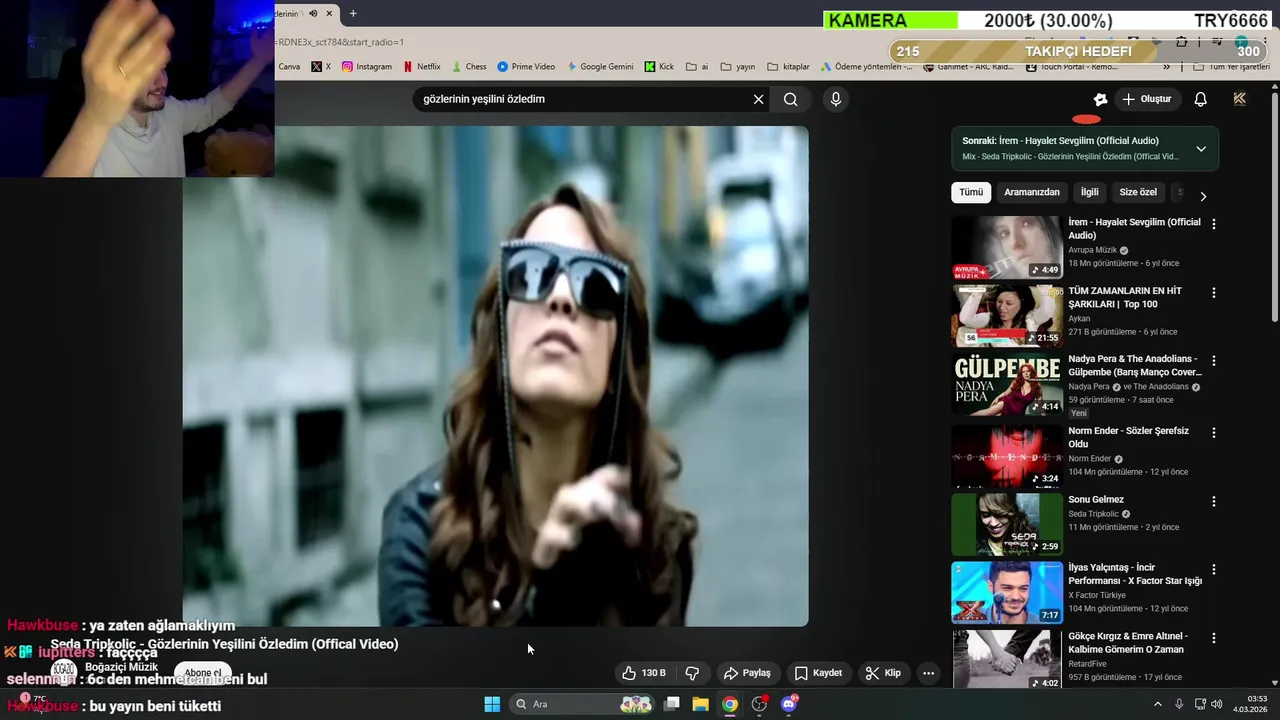Screen dimensions: 1280x720
Task: Close the current browser tab
Action: (x=329, y=14)
